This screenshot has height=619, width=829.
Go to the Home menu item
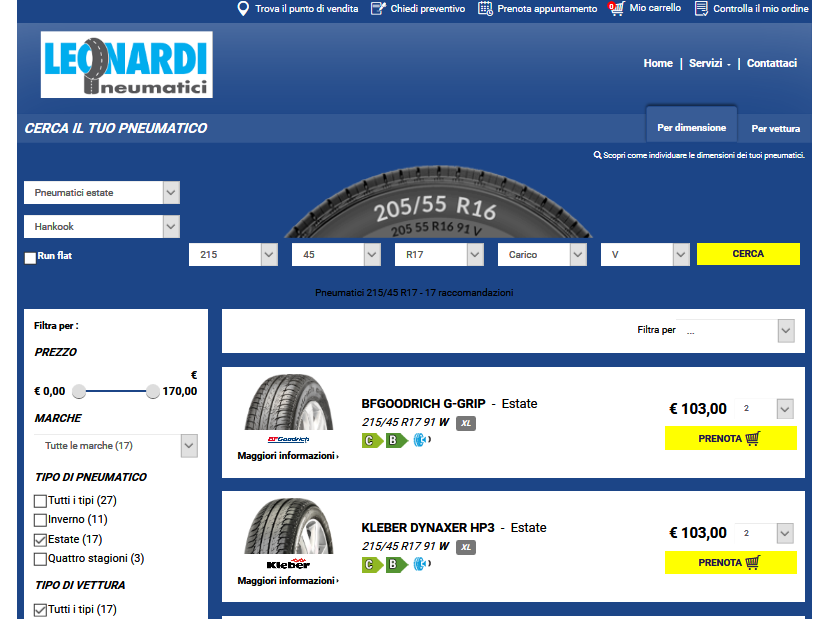point(658,63)
